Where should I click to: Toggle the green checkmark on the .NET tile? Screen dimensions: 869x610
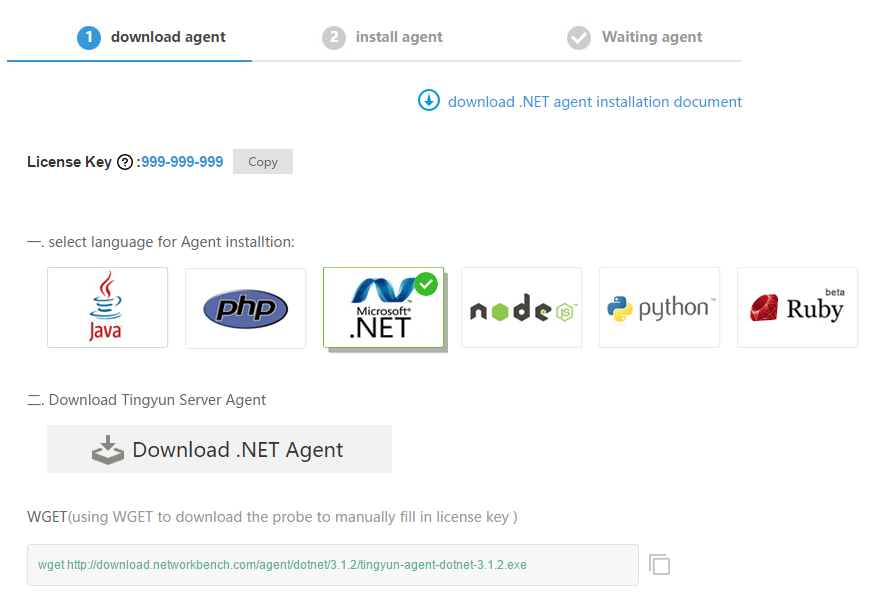click(426, 284)
